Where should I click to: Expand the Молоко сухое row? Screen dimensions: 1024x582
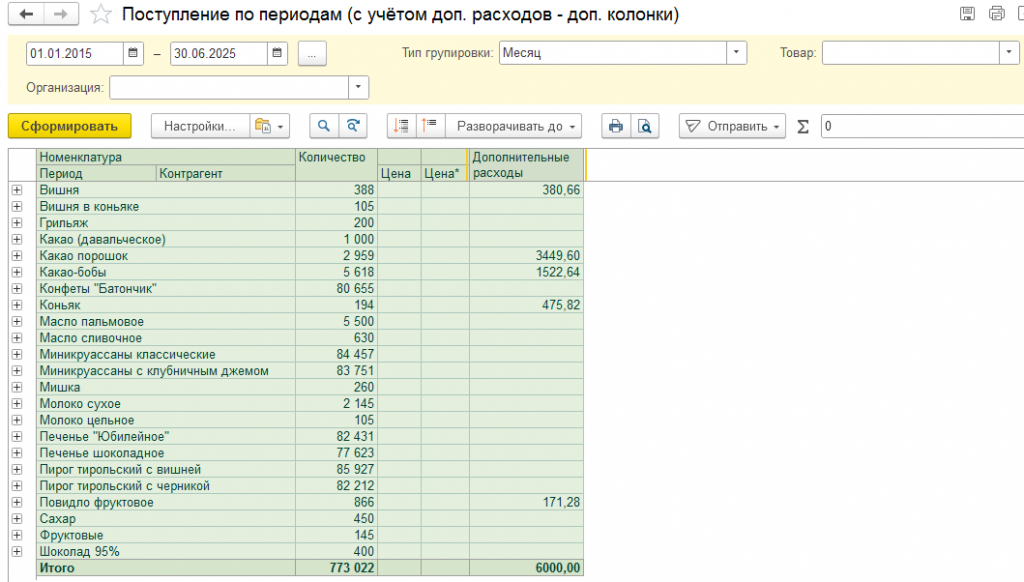[17, 404]
